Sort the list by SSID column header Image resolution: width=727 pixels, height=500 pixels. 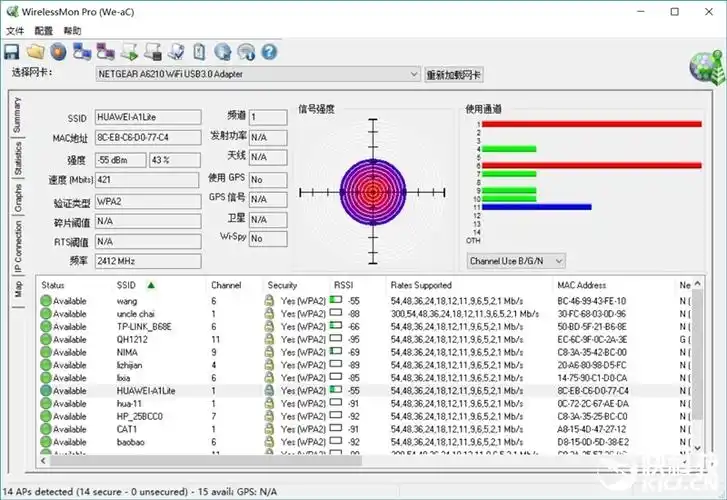[126, 285]
